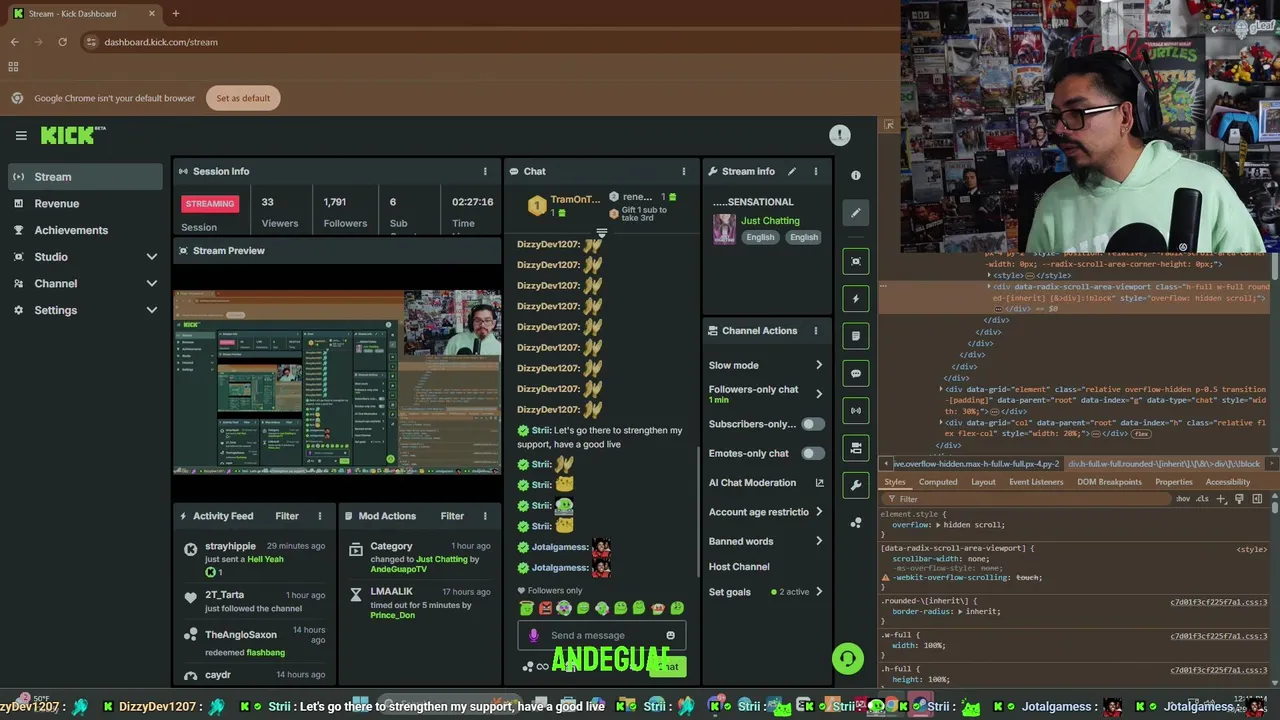This screenshot has height=720, width=1280.
Task: Switch to DOM Breakpoints tab in DevTools
Action: tap(1109, 482)
